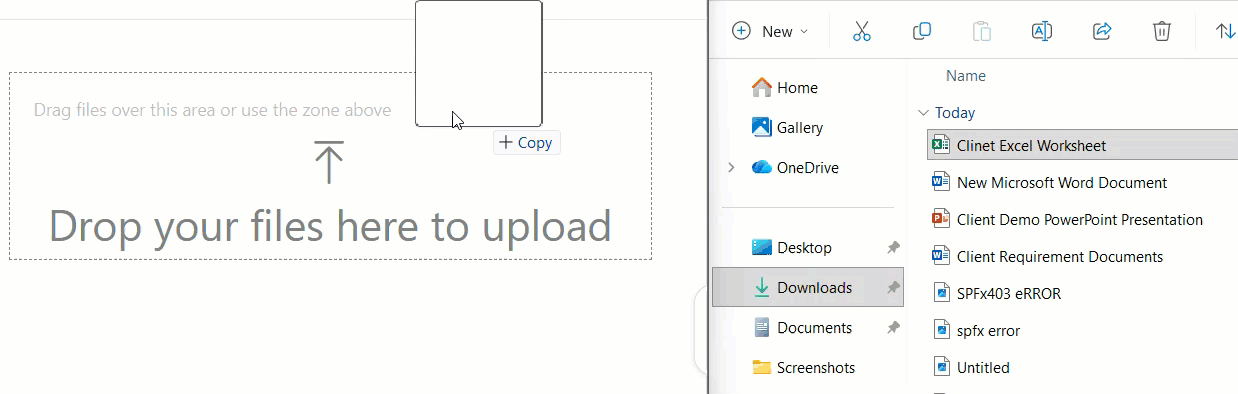Screen dimensions: 1238x394
Task: Open the New dropdown button
Action: pos(770,31)
